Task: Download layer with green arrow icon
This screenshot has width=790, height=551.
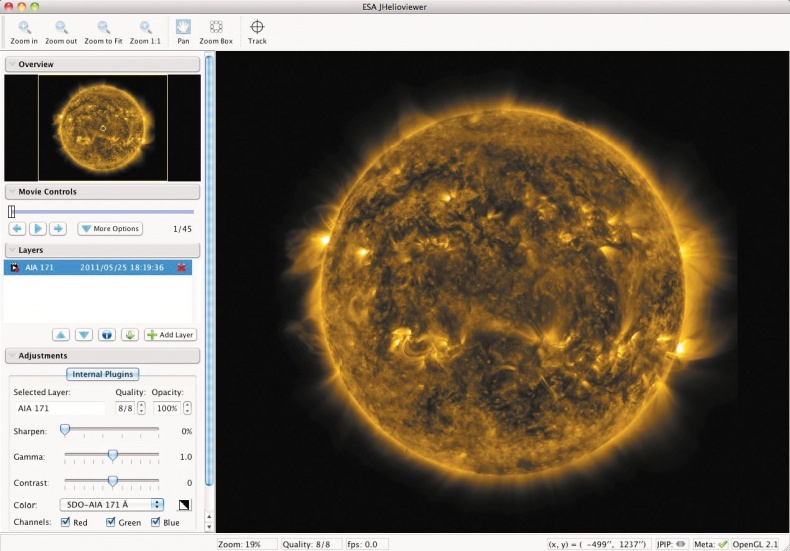Action: click(130, 334)
